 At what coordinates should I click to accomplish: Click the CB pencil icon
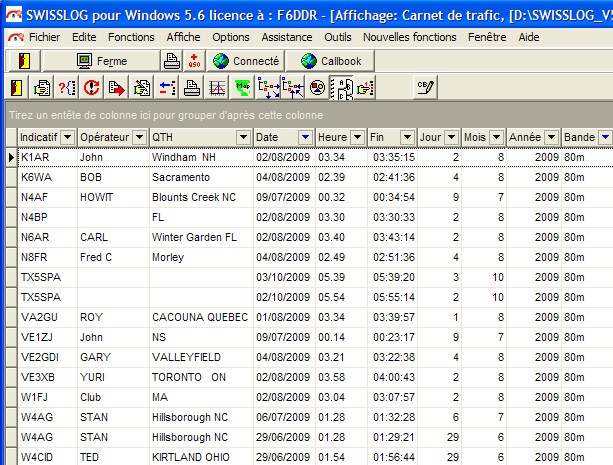click(x=425, y=87)
